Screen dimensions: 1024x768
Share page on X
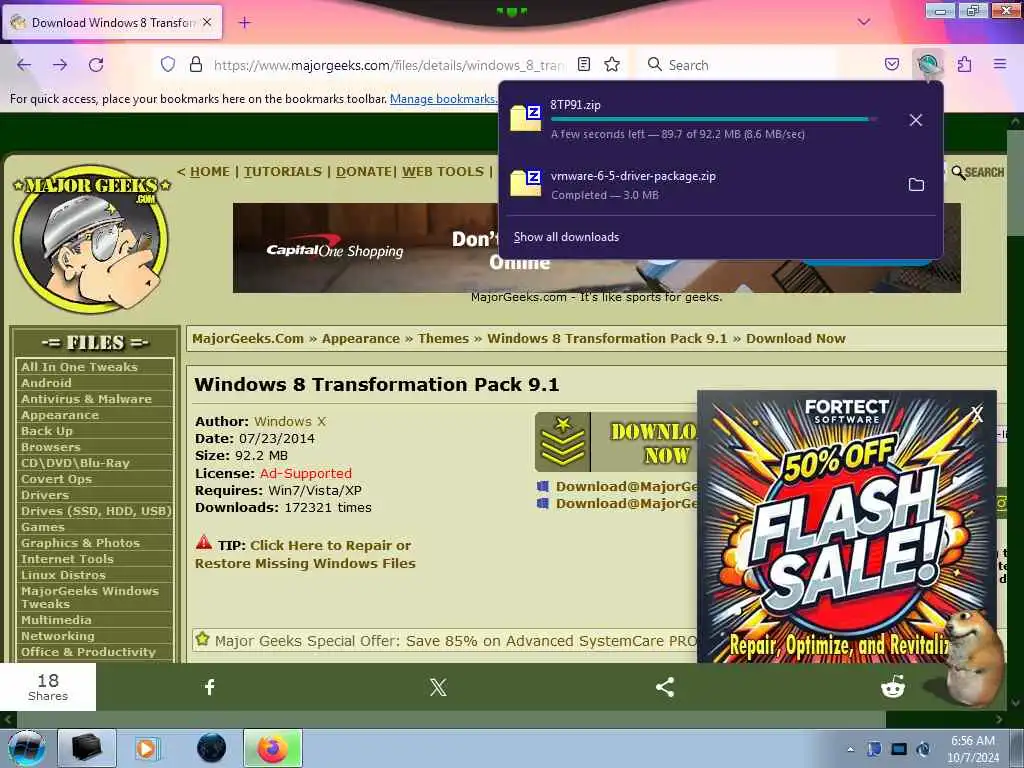pyautogui.click(x=438, y=687)
